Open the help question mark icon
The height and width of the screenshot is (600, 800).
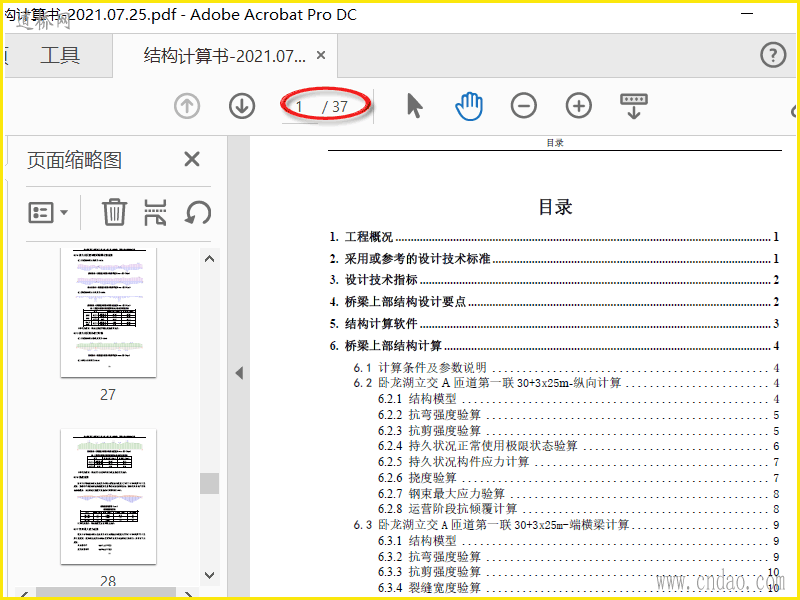[773, 55]
